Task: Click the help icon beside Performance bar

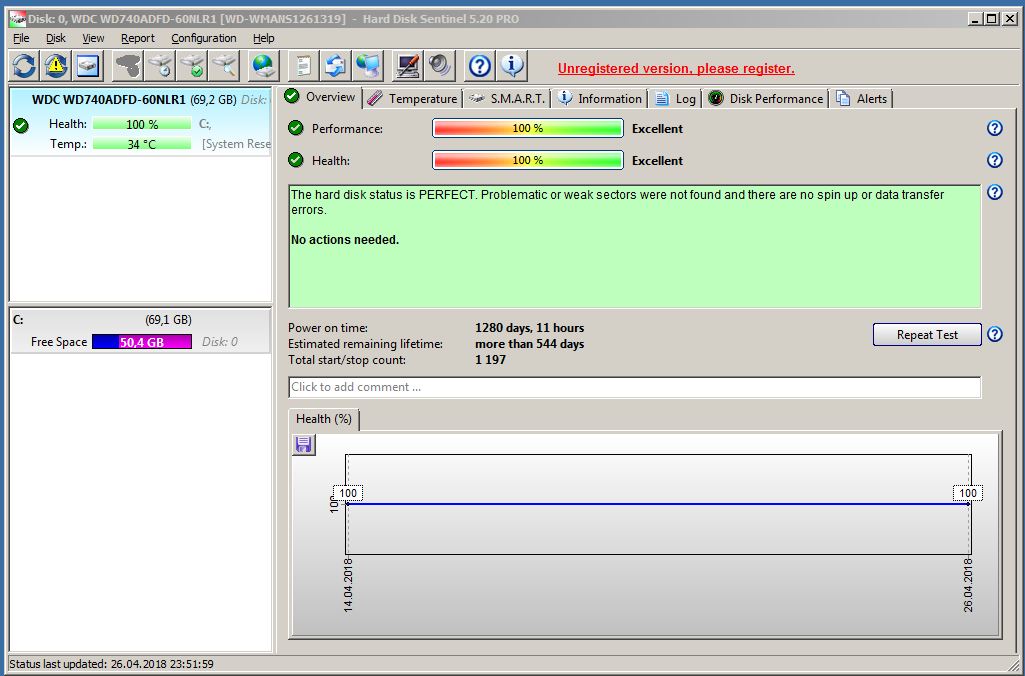Action: [x=994, y=128]
